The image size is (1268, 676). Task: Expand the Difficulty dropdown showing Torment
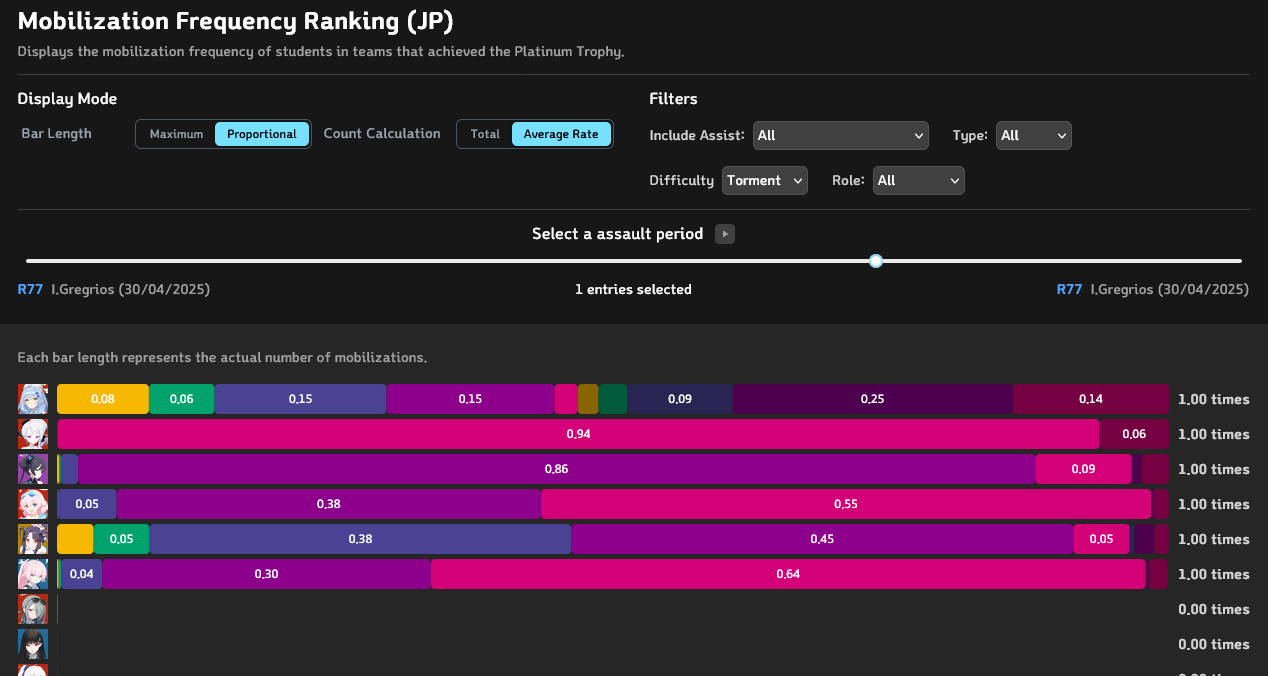coord(765,180)
